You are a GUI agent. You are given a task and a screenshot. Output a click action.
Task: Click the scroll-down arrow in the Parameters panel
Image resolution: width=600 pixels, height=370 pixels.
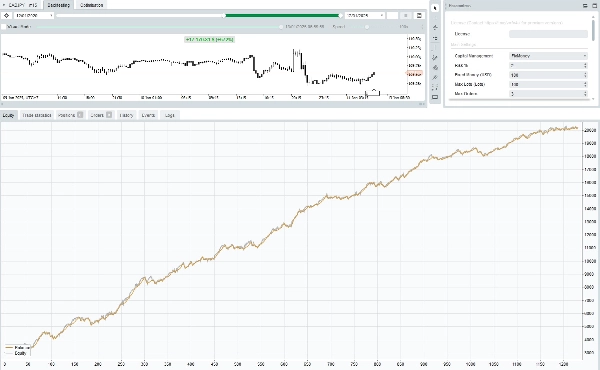593,99
